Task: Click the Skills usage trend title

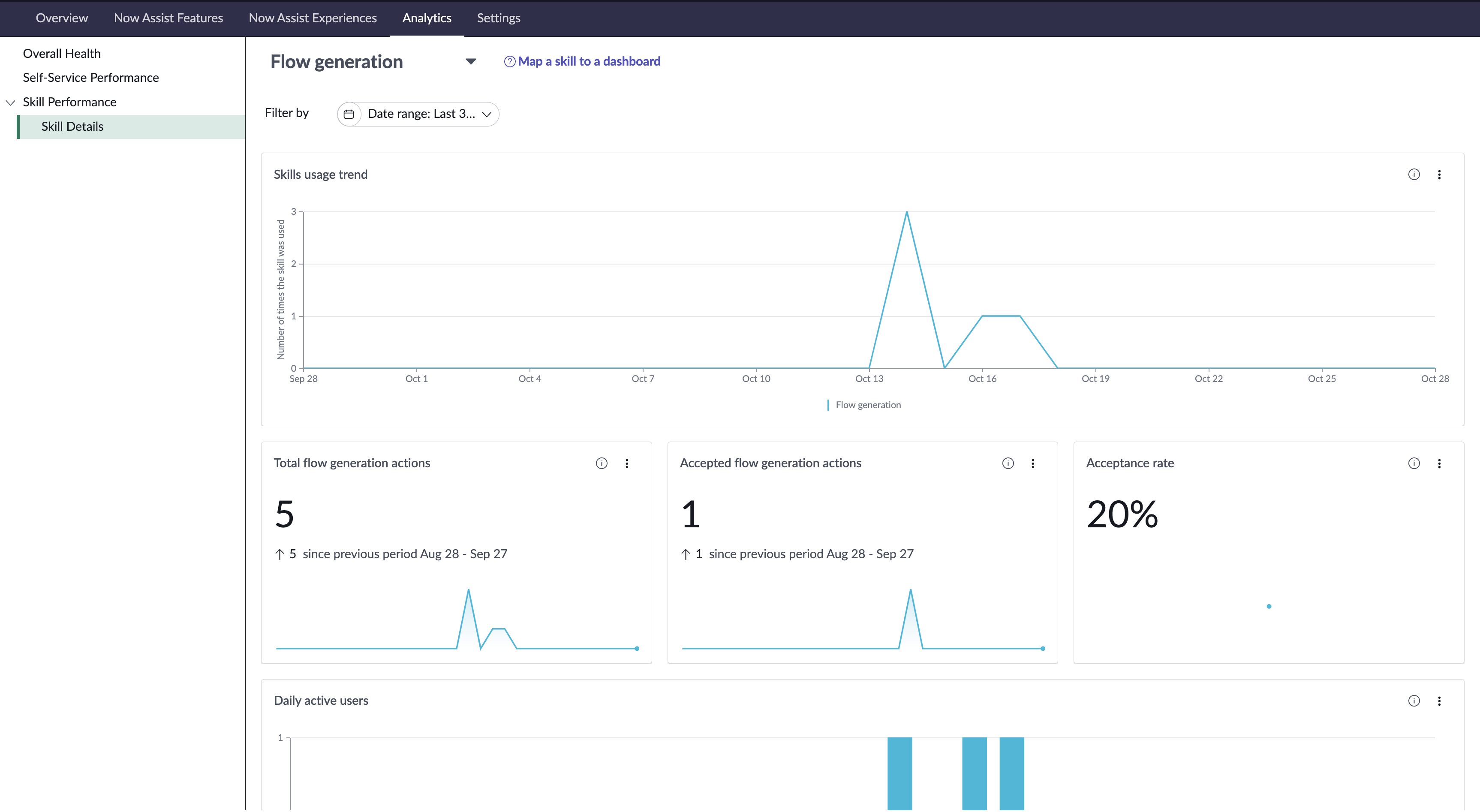Action: pos(321,174)
